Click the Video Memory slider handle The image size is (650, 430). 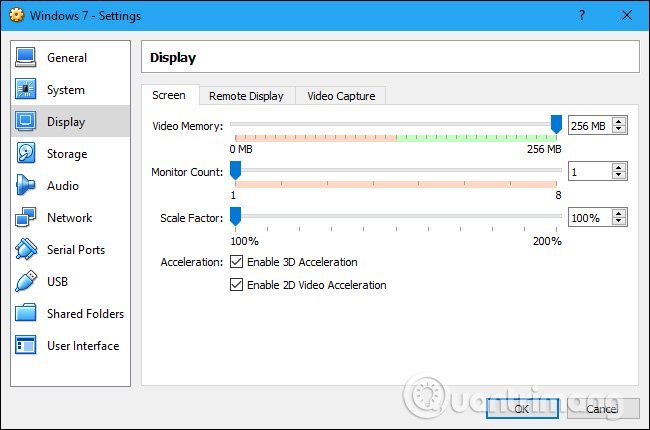(556, 124)
